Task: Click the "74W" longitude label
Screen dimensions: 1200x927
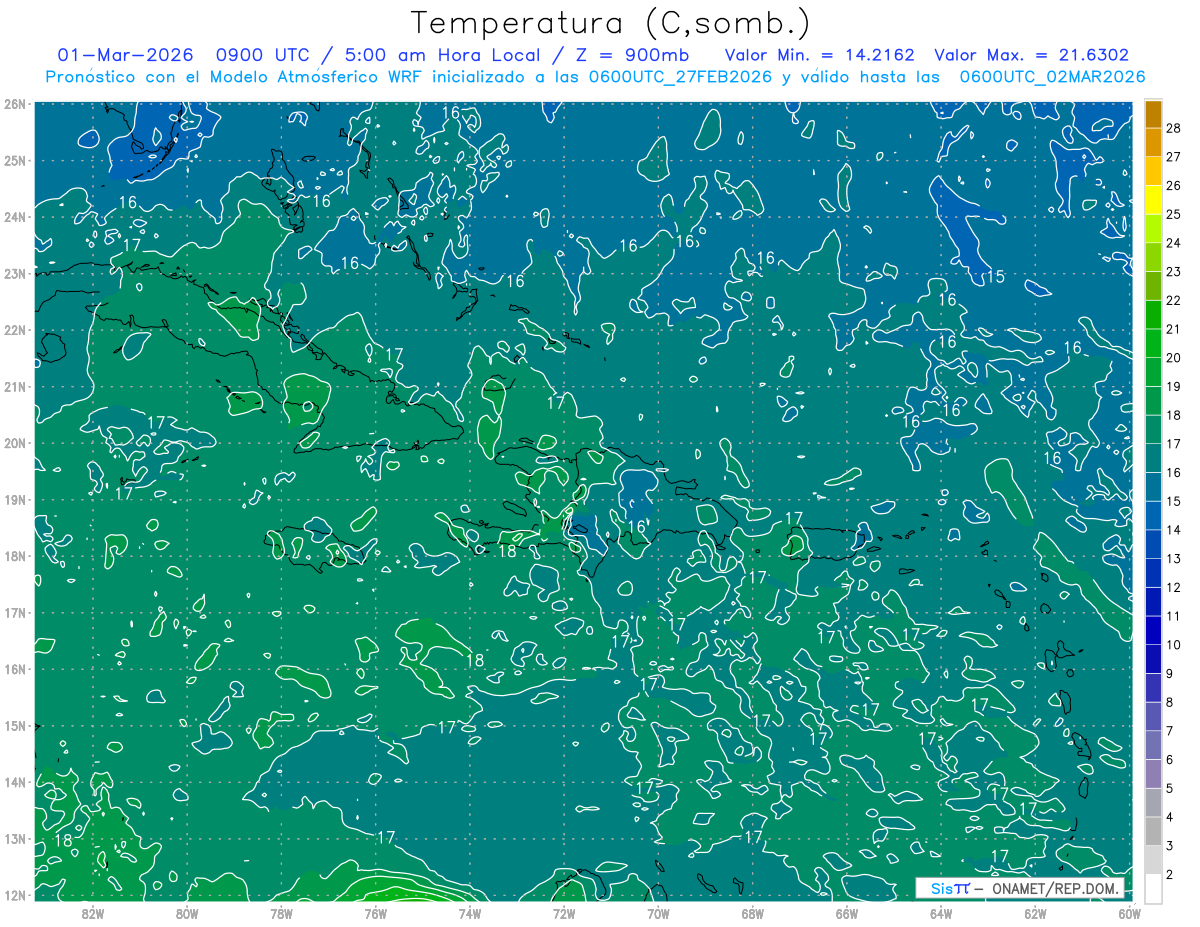Action: point(470,913)
